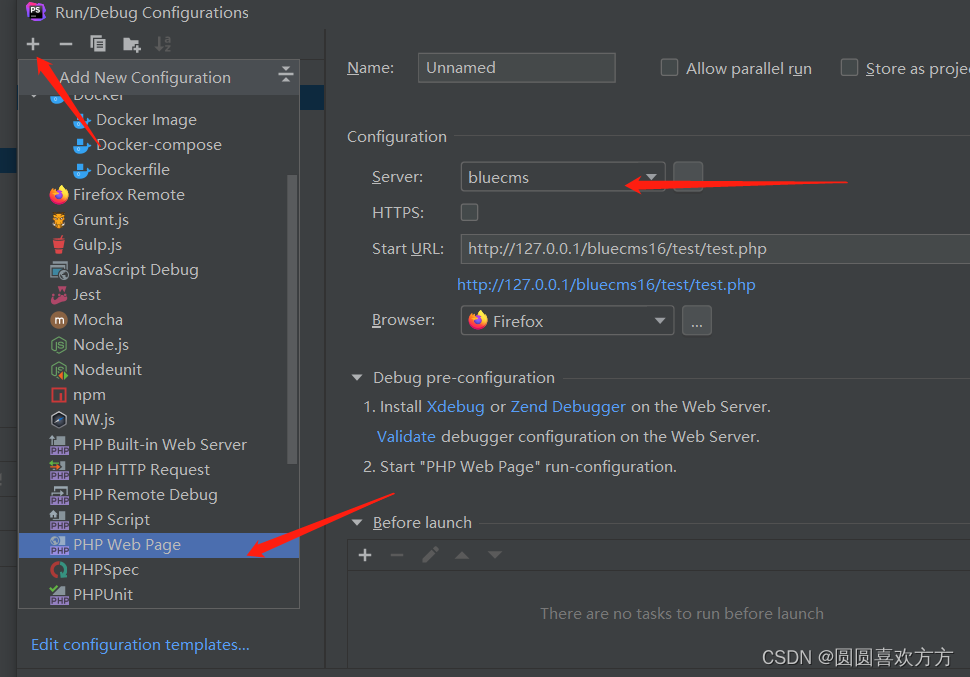
Task: Click the Add New Configuration plus icon
Action: [x=33, y=44]
